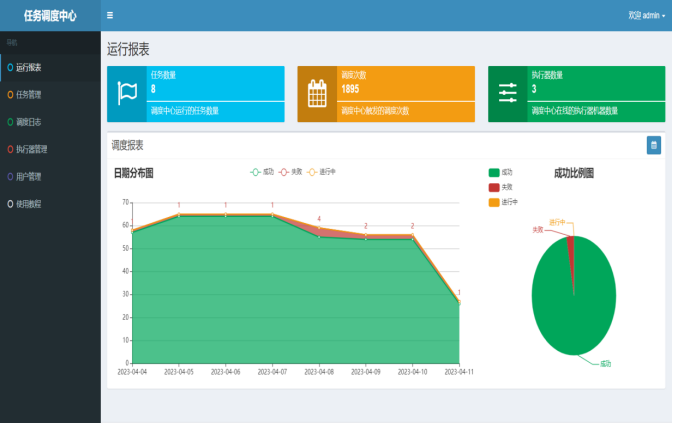Click the calendar icon on 调度次数 card
Viewport: 673px width, 424px height.
(x=317, y=94)
